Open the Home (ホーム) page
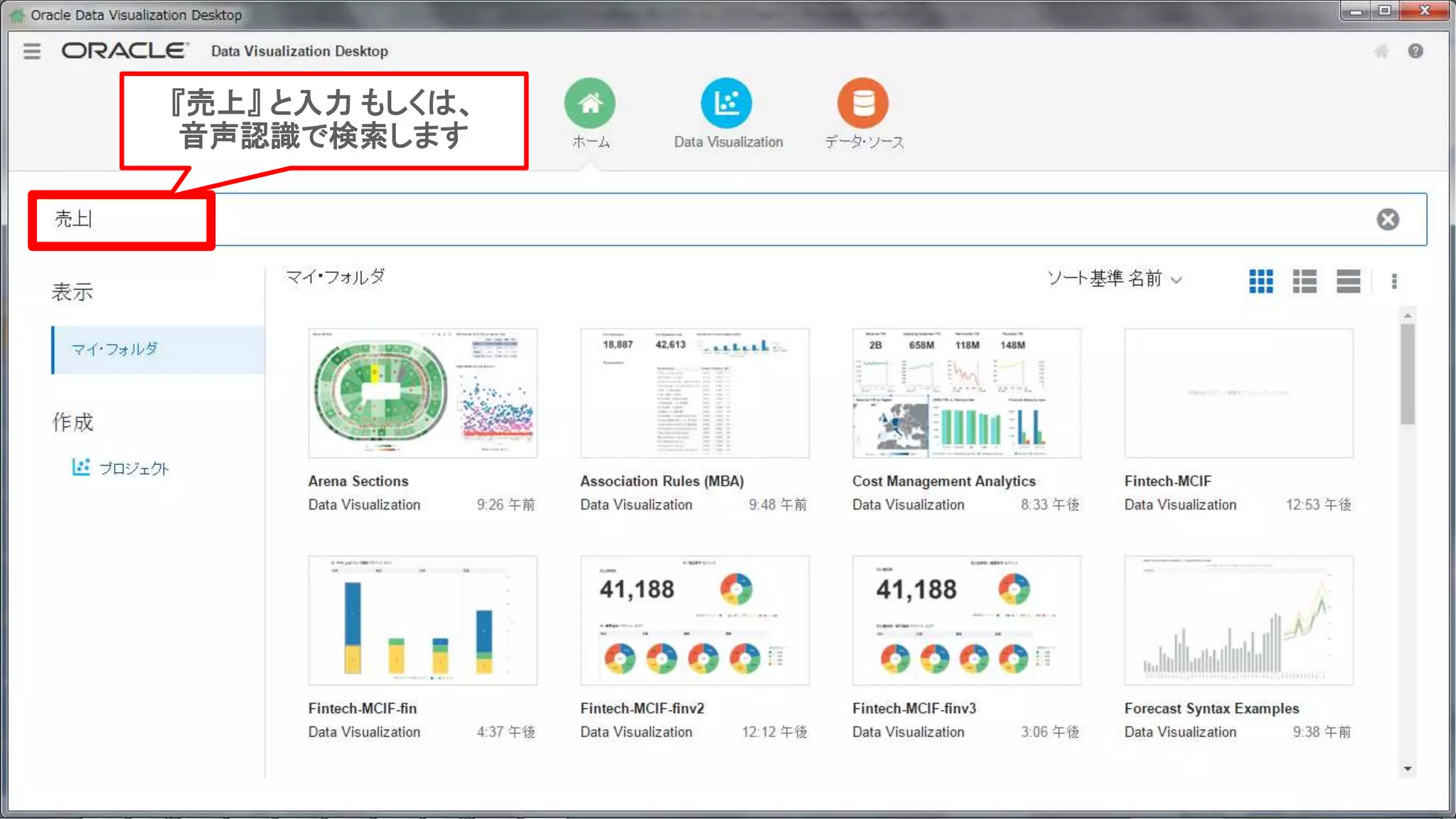Image resolution: width=1456 pixels, height=819 pixels. click(590, 114)
